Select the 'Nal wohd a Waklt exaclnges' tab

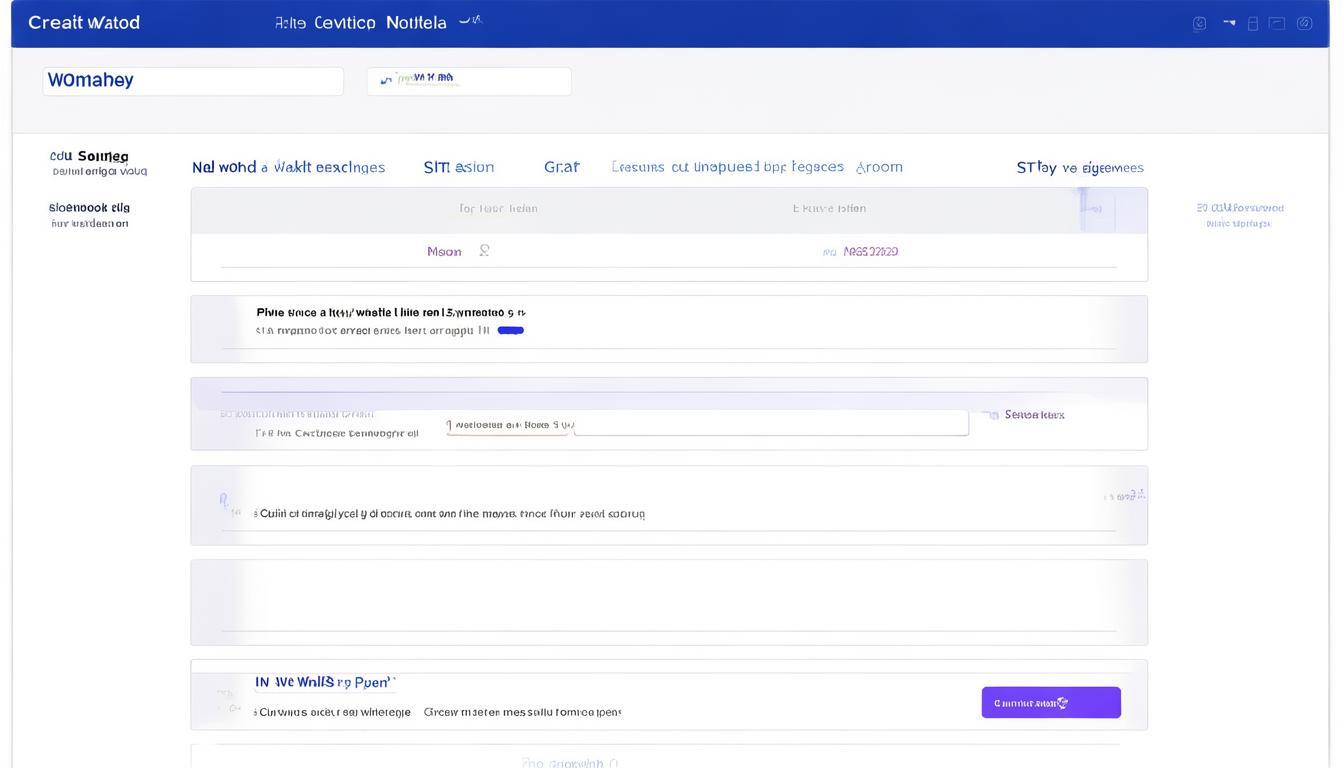pyautogui.click(x=288, y=167)
